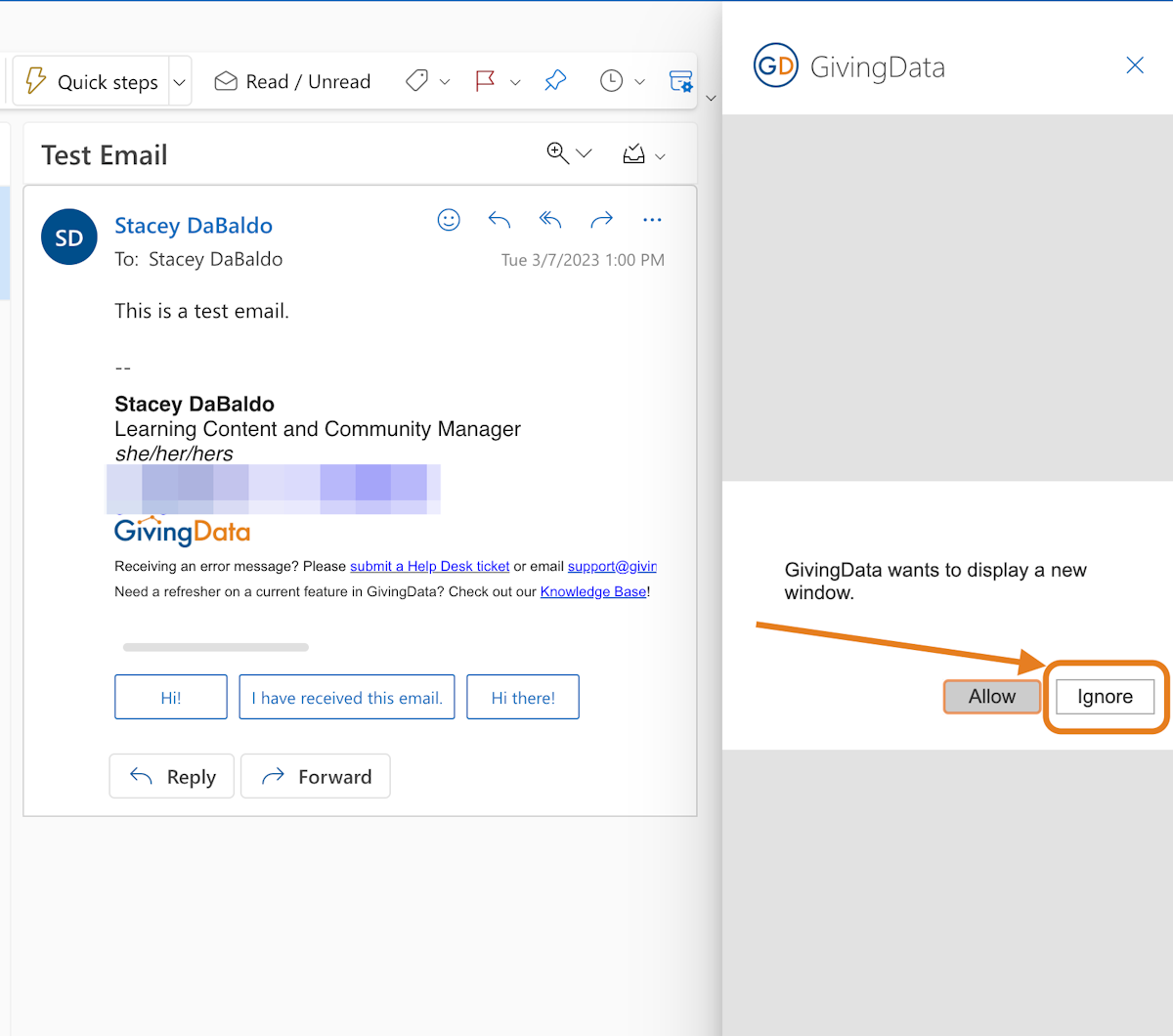
Task: Open the Stacey DaBaldo sender name
Action: (194, 226)
